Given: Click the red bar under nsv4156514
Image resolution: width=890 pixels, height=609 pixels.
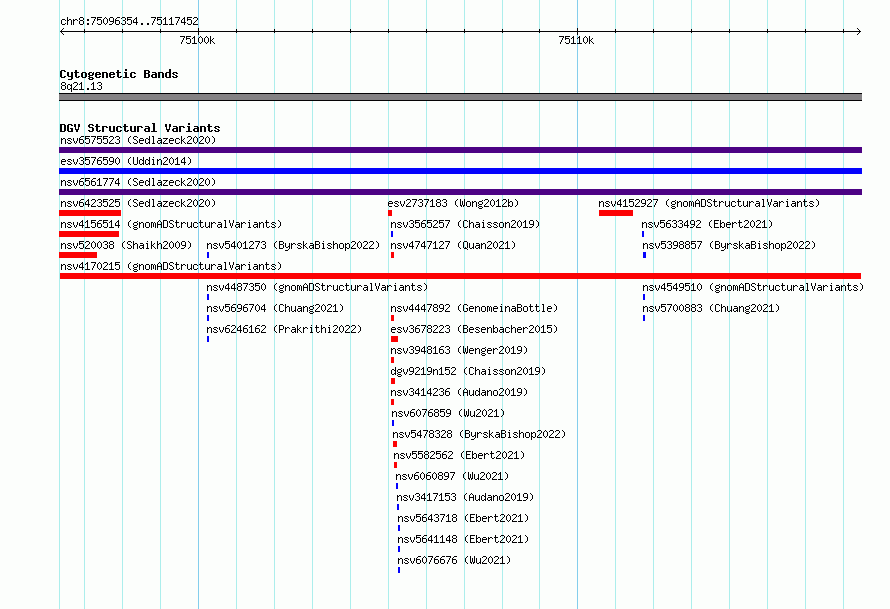Looking at the screenshot, I should [89, 234].
